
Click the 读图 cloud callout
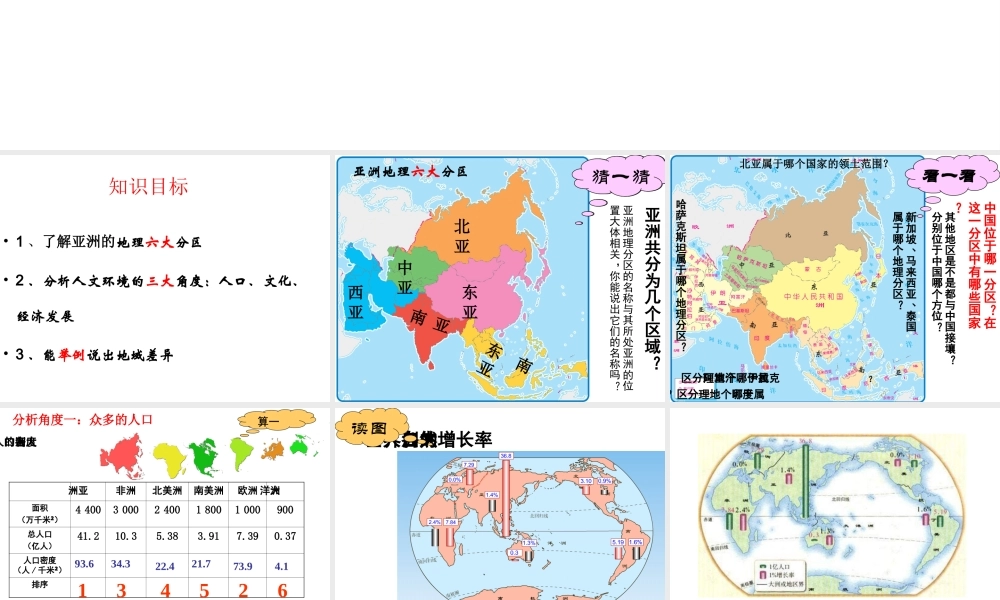(371, 428)
